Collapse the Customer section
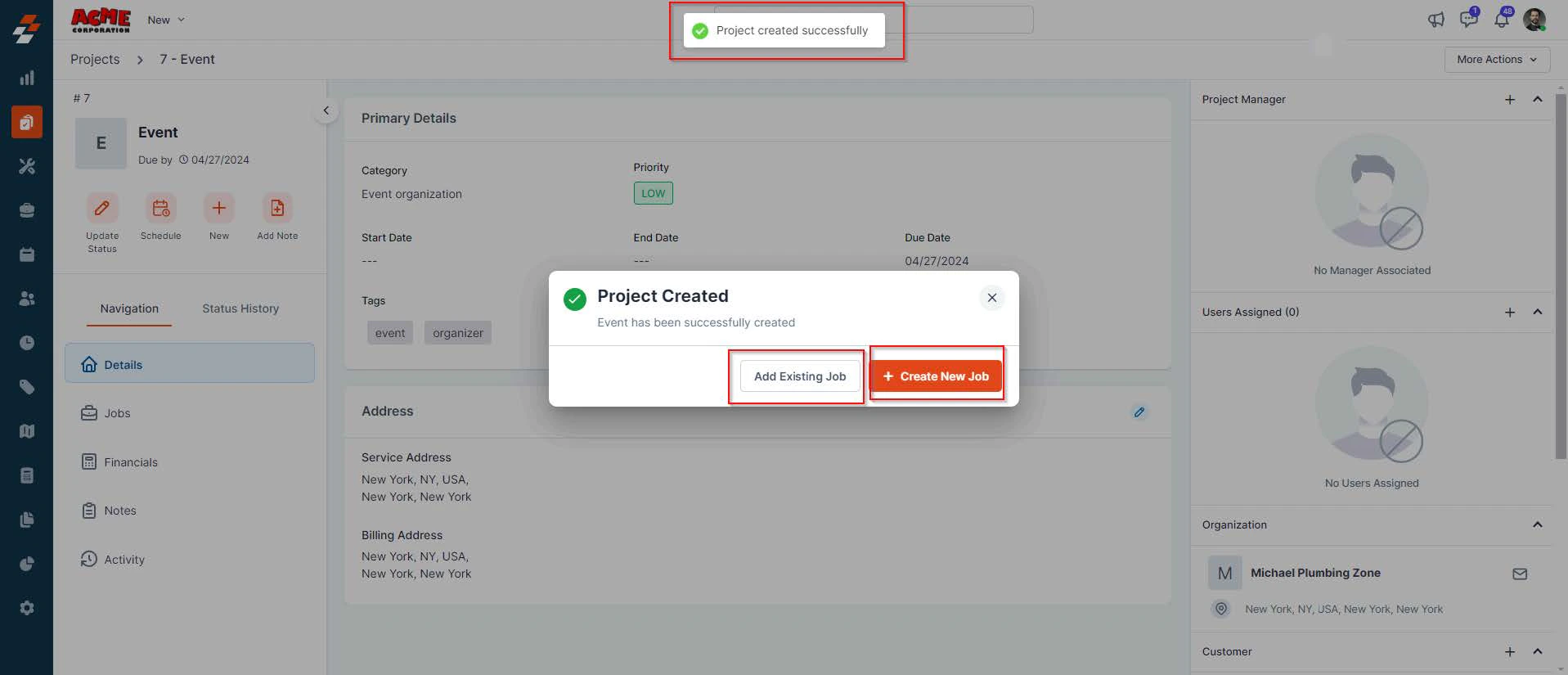Screen dimensions: 1568x675 (x=1538, y=651)
